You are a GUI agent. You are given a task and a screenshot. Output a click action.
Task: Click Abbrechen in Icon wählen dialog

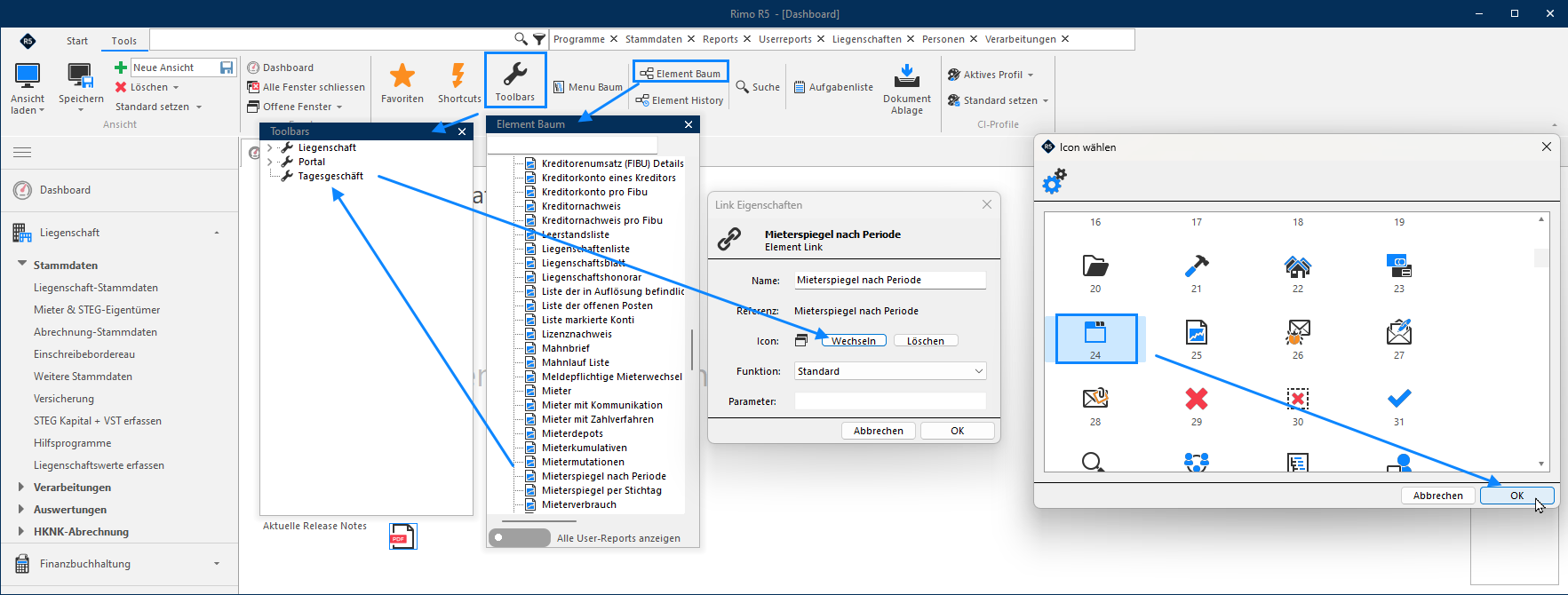(x=1438, y=496)
